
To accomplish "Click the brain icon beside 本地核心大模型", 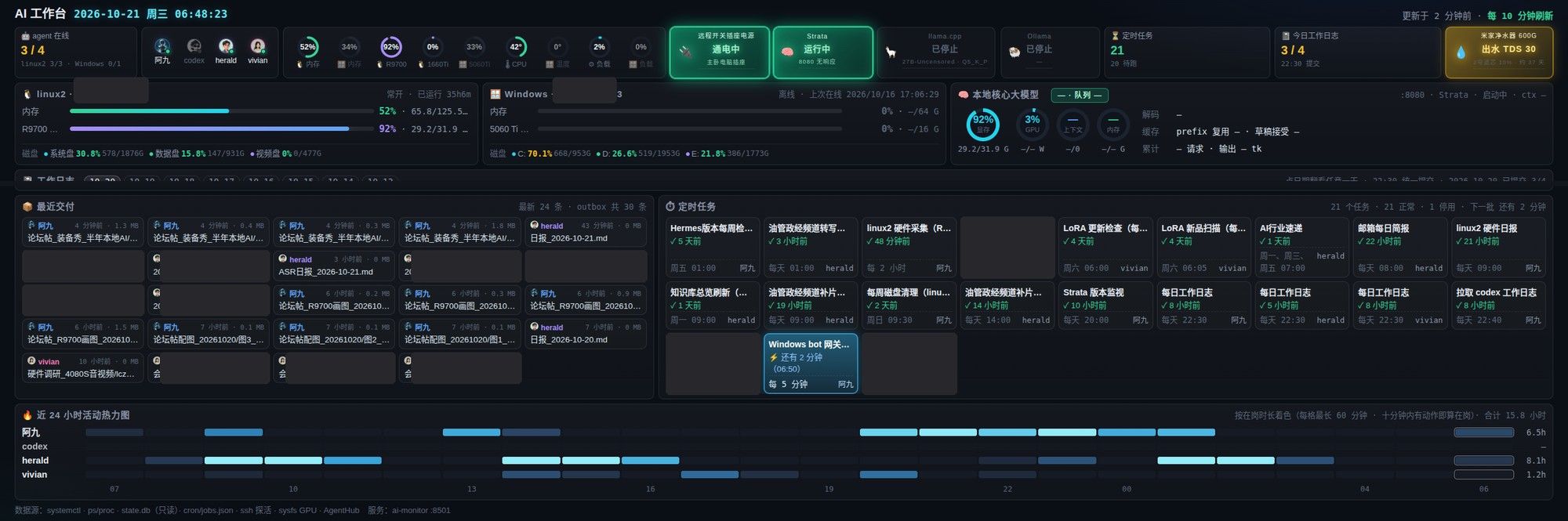I will 964,95.
